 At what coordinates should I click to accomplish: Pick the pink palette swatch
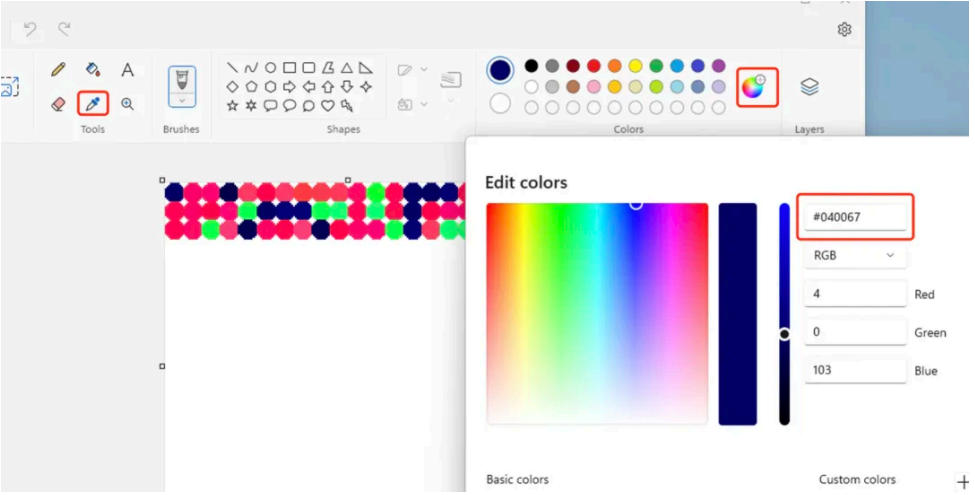tap(594, 86)
